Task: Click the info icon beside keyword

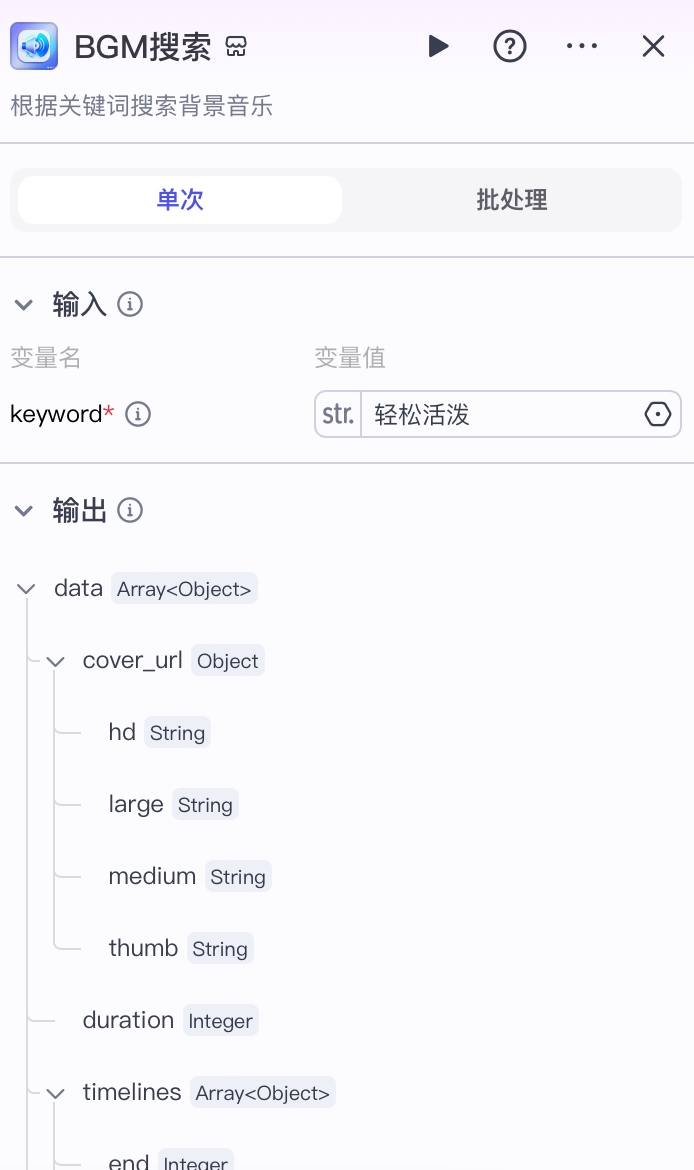Action: pos(138,414)
